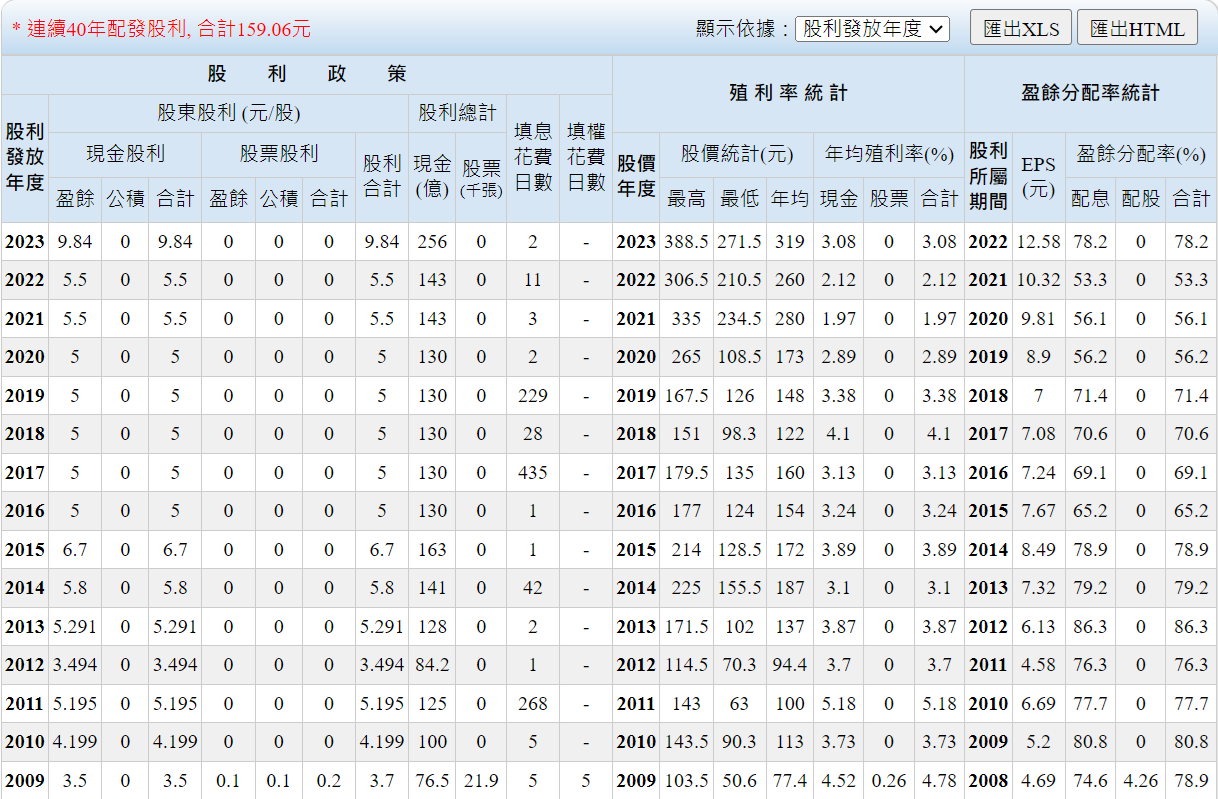Image resolution: width=1218 pixels, height=799 pixels.
Task: Select the 2023 dividend year row label
Action: pos(24,242)
